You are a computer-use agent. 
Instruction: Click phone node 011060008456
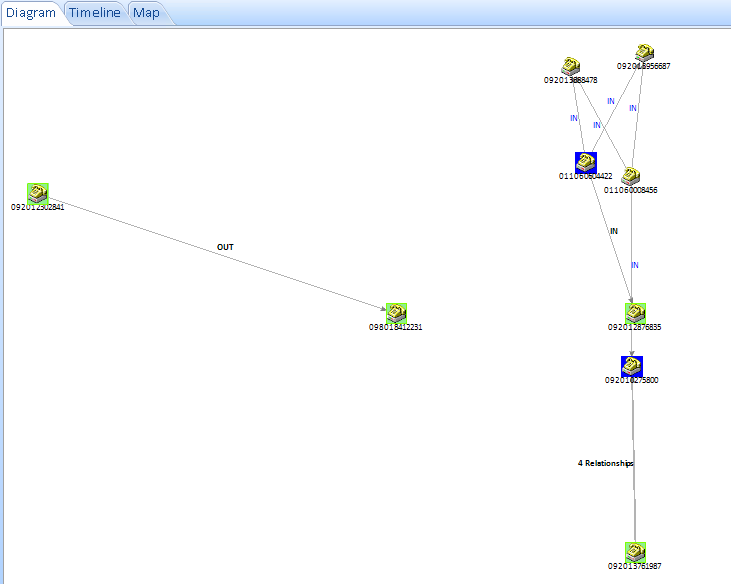[631, 176]
